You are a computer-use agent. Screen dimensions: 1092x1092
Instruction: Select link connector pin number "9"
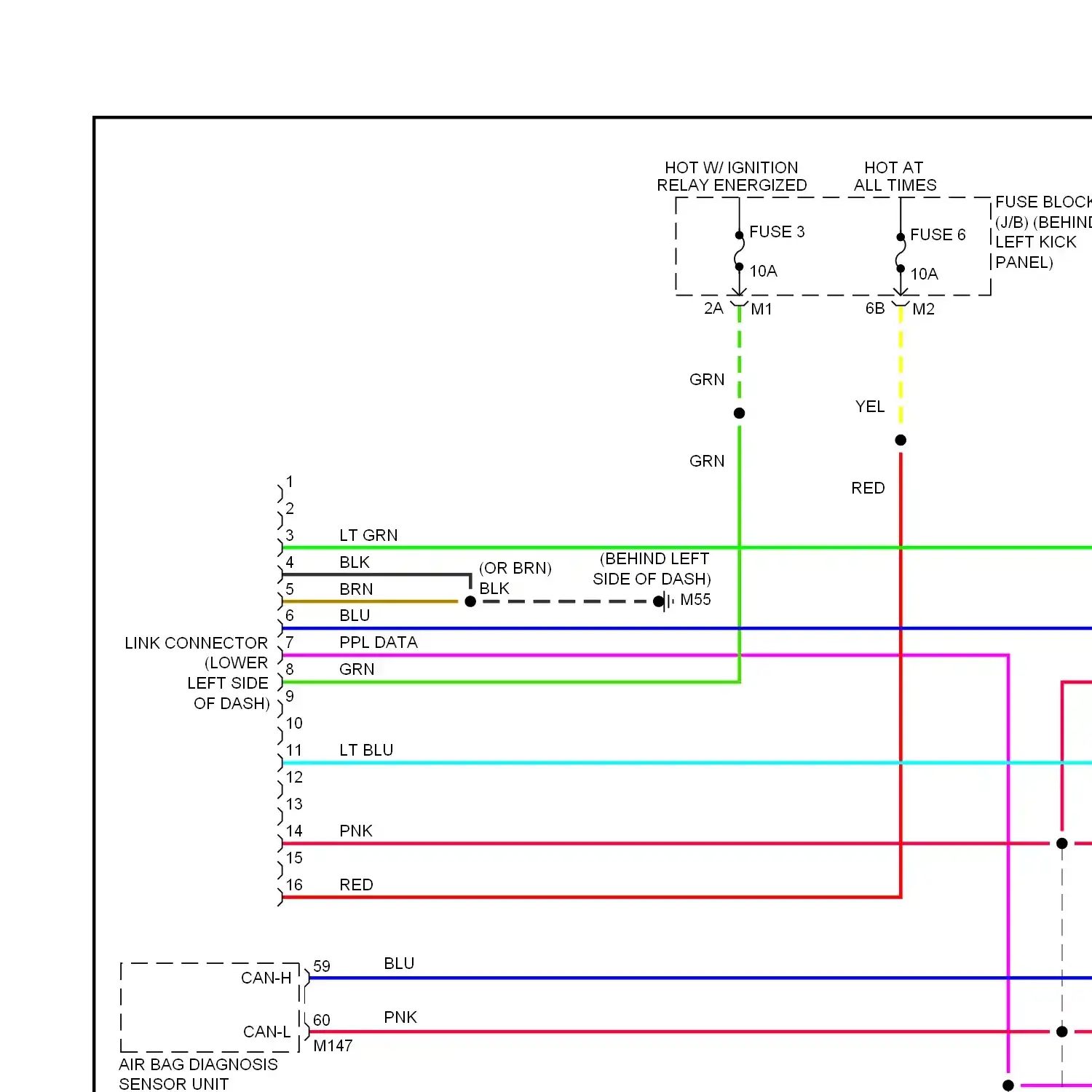tap(290, 696)
